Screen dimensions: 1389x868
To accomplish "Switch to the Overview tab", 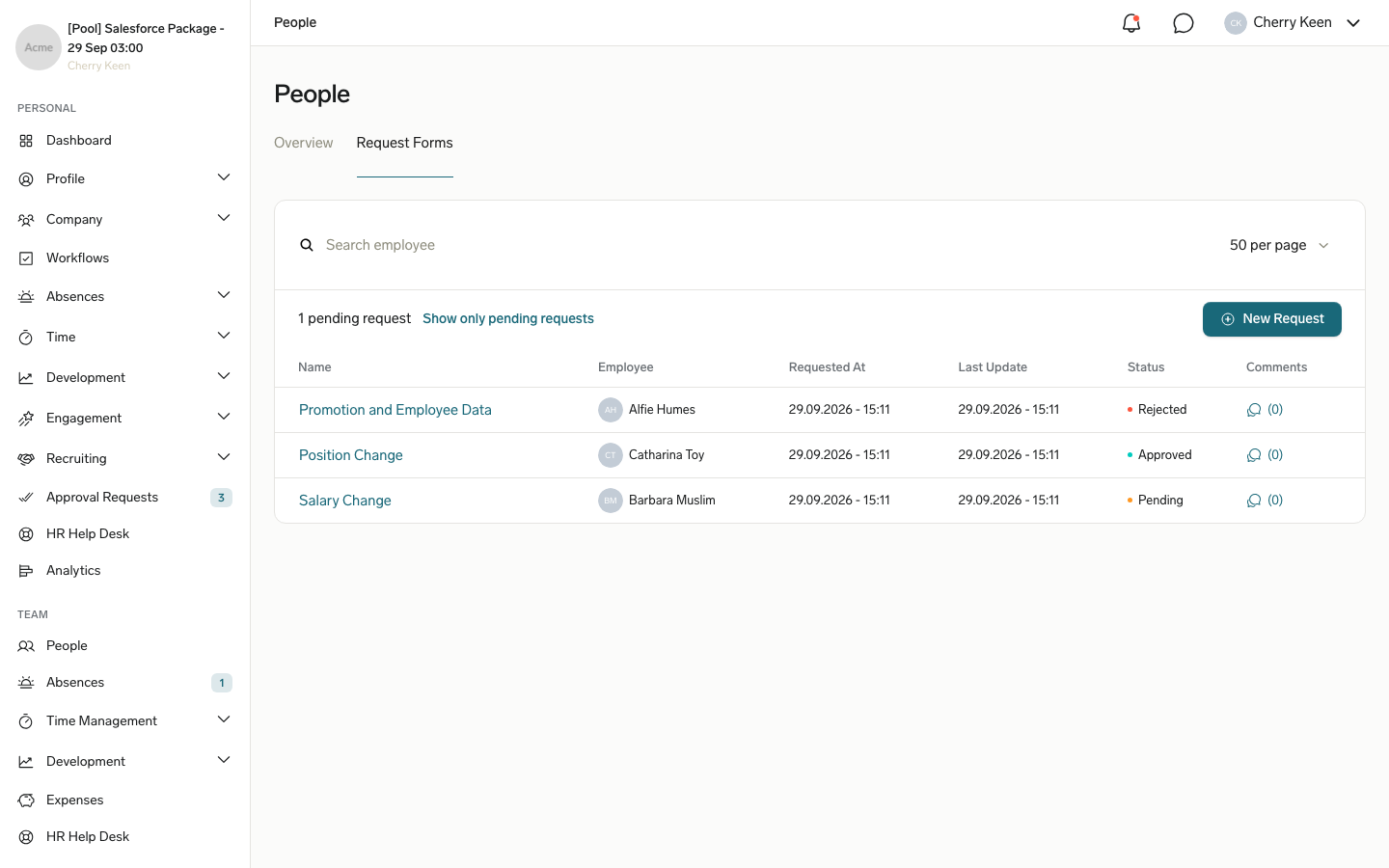I will pos(303,143).
